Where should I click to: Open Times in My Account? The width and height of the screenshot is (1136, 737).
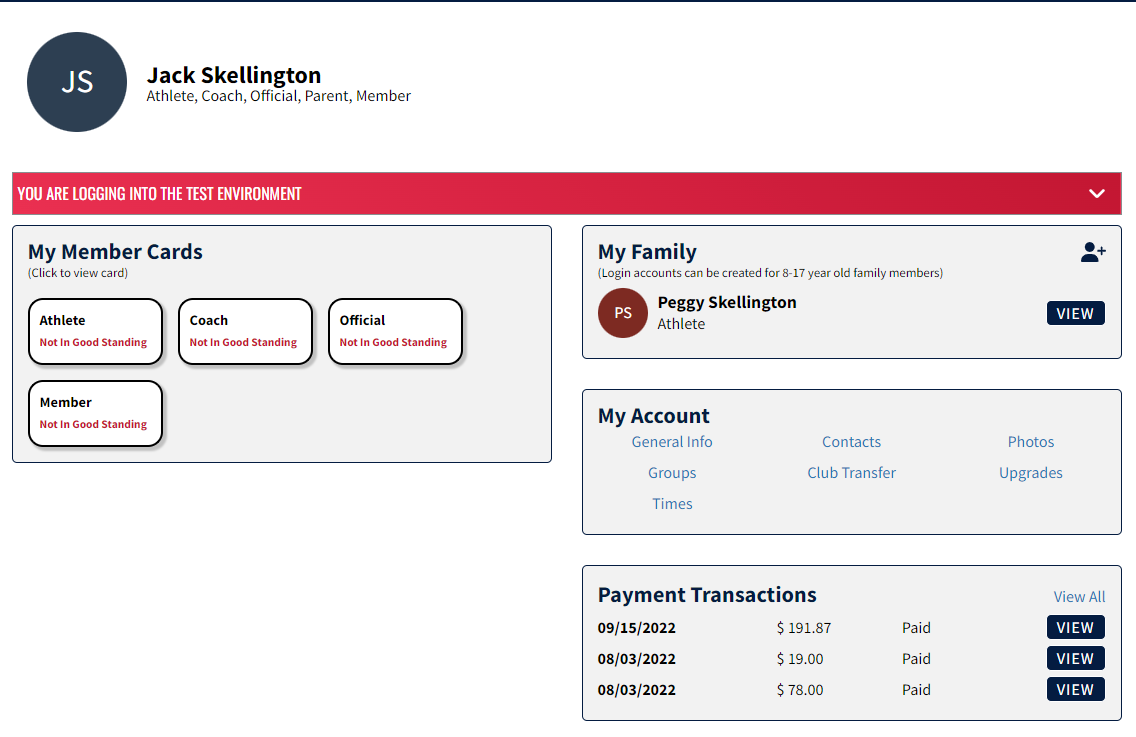pyautogui.click(x=672, y=504)
